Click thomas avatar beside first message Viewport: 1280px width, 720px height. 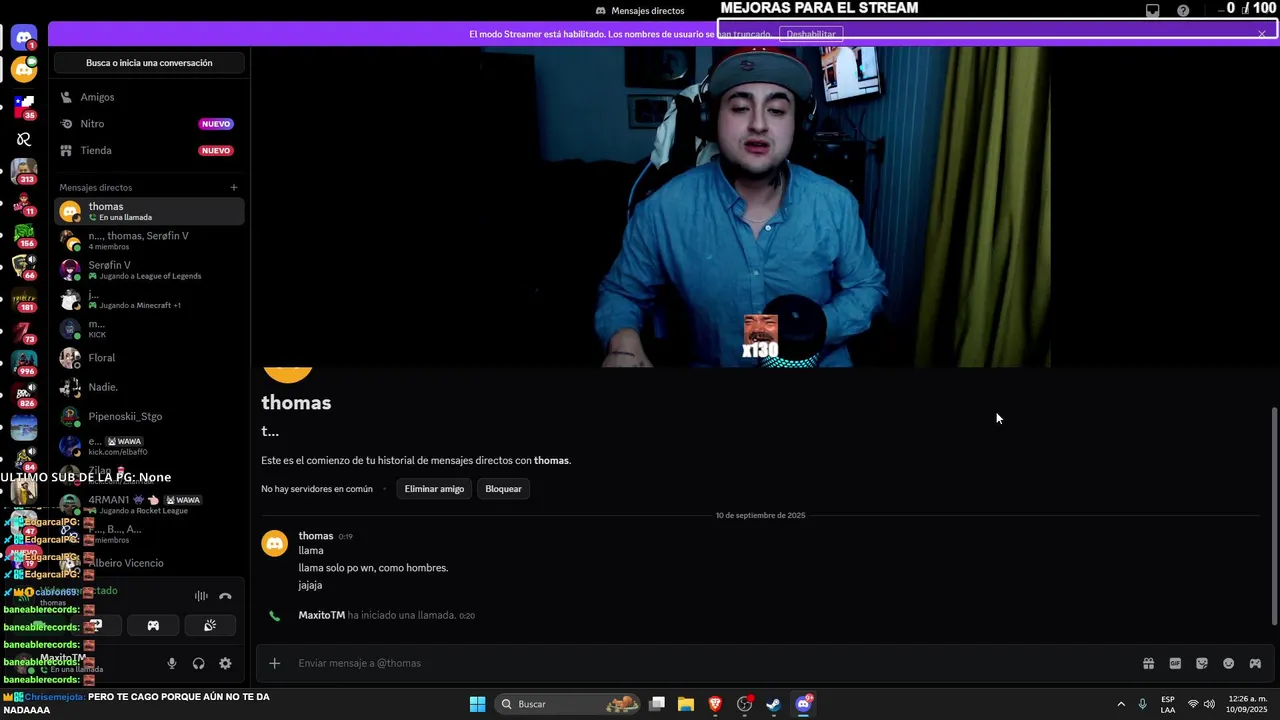[274, 543]
